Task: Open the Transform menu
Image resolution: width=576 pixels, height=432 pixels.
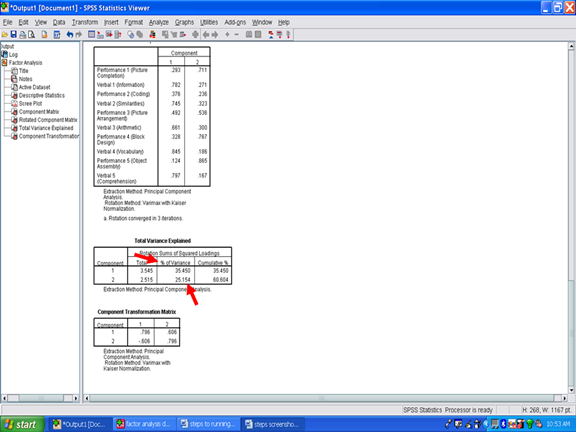Action: 85,22
